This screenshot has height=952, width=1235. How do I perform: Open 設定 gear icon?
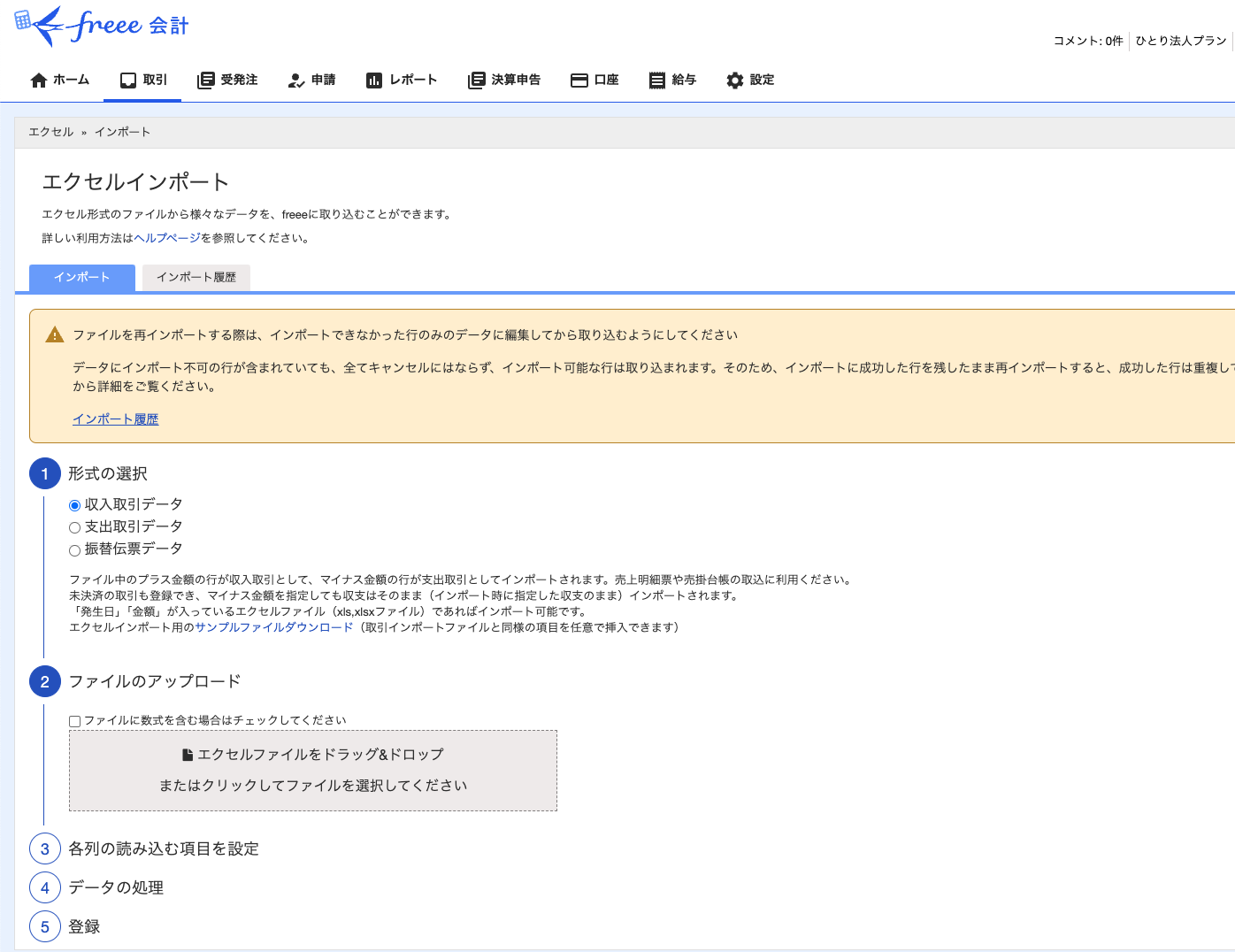pos(734,81)
